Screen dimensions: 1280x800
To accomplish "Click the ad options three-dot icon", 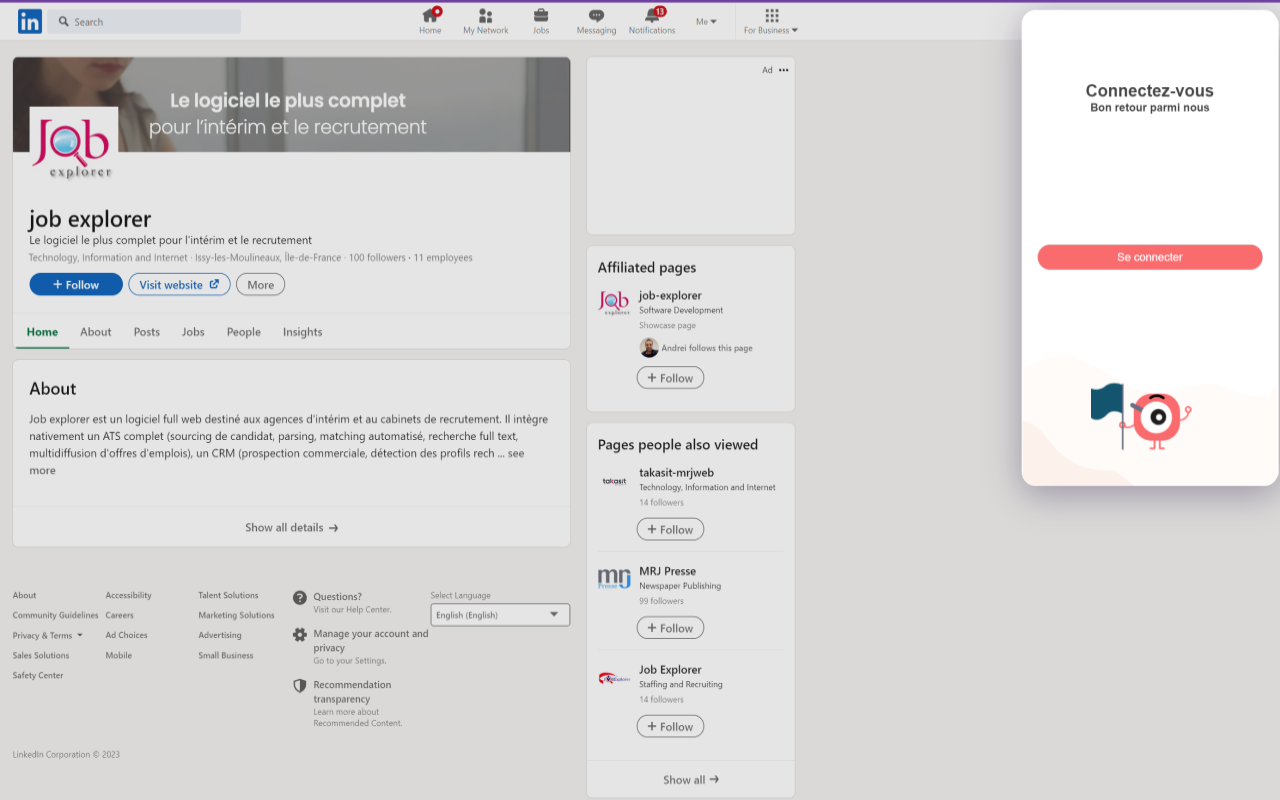I will point(783,70).
